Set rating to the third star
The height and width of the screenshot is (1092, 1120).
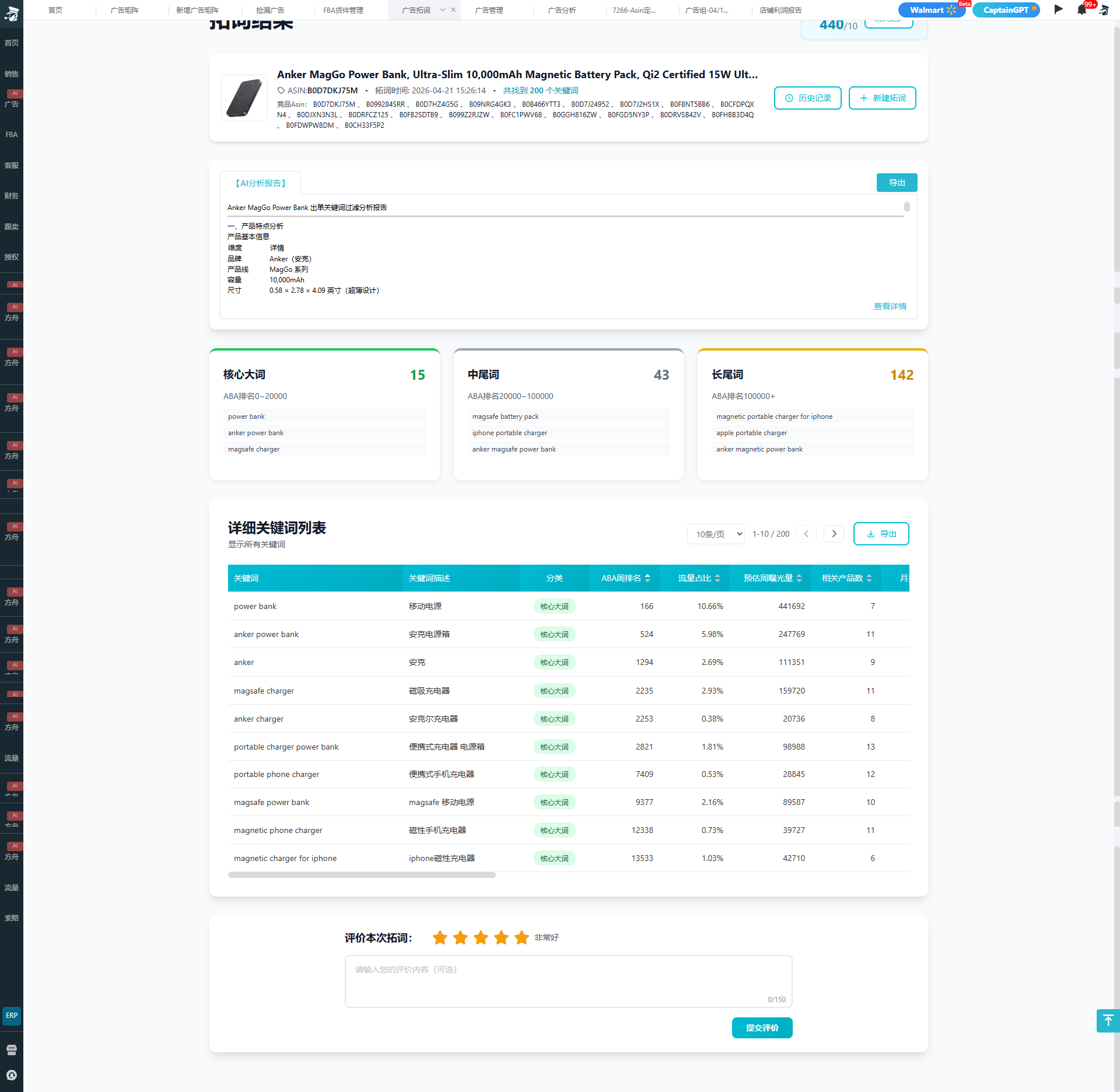click(481, 937)
